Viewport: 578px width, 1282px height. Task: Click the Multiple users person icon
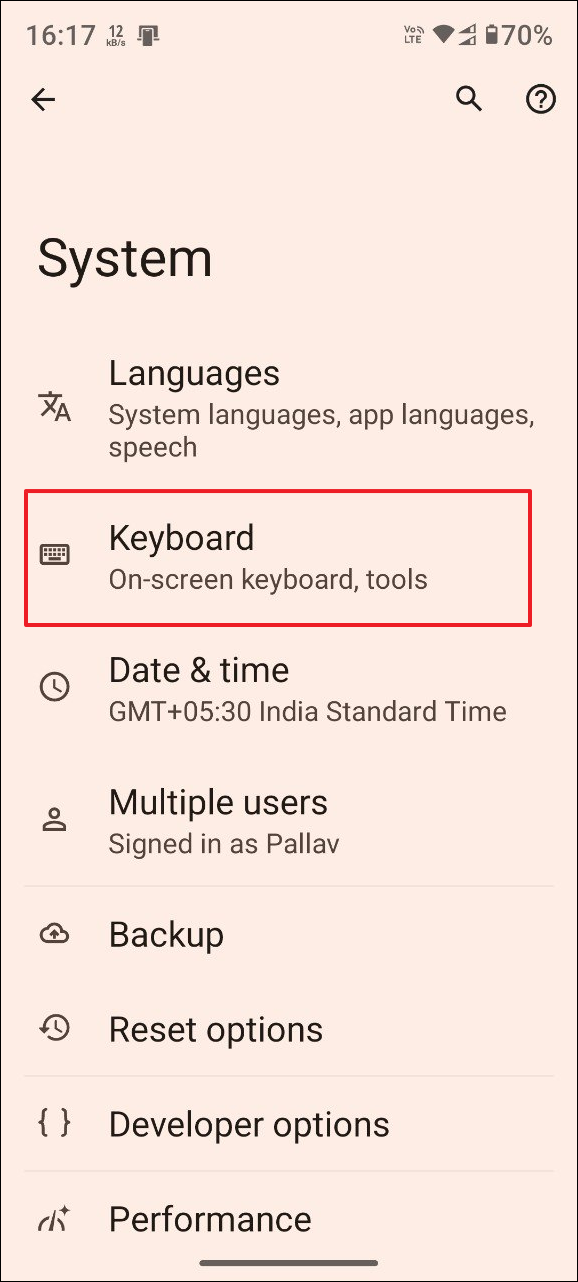pos(55,818)
